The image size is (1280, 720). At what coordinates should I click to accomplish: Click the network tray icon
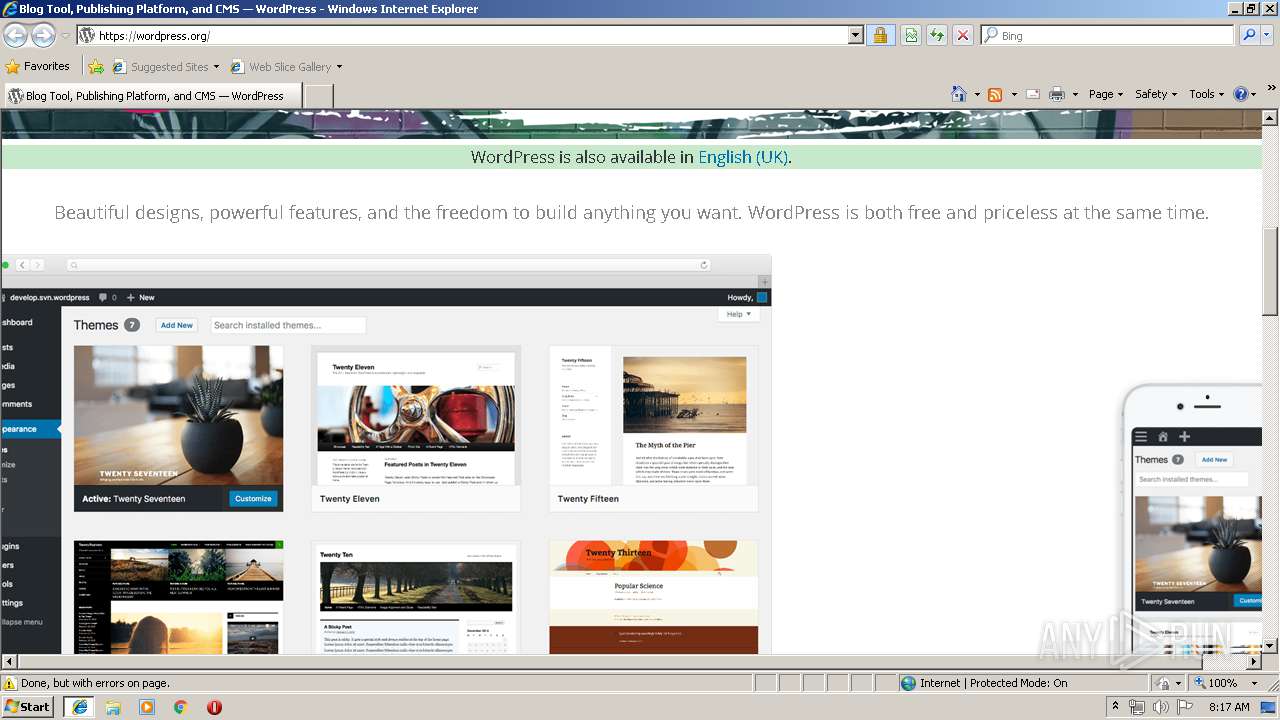pos(1137,707)
